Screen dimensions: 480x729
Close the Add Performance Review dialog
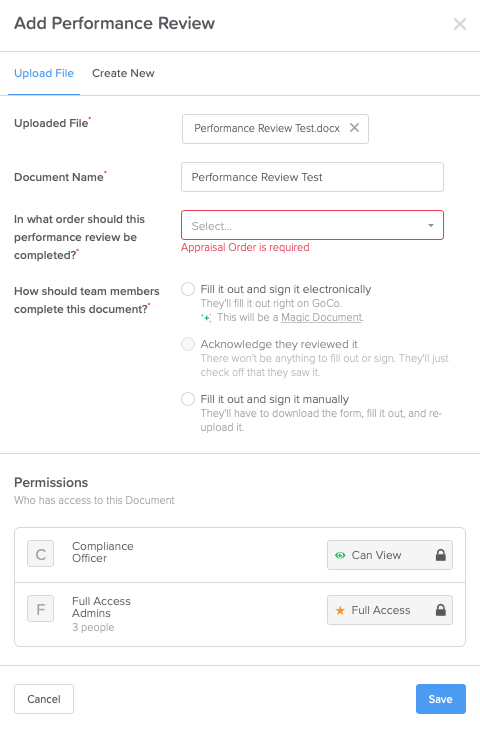tap(460, 24)
